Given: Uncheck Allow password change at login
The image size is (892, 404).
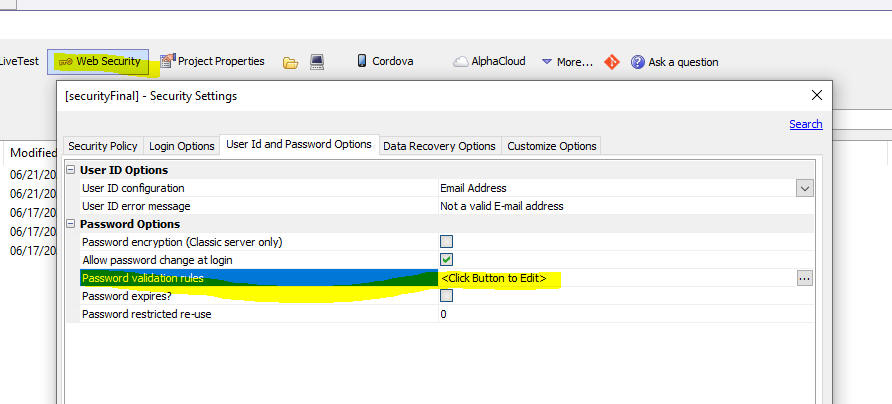Looking at the screenshot, I should (x=447, y=260).
